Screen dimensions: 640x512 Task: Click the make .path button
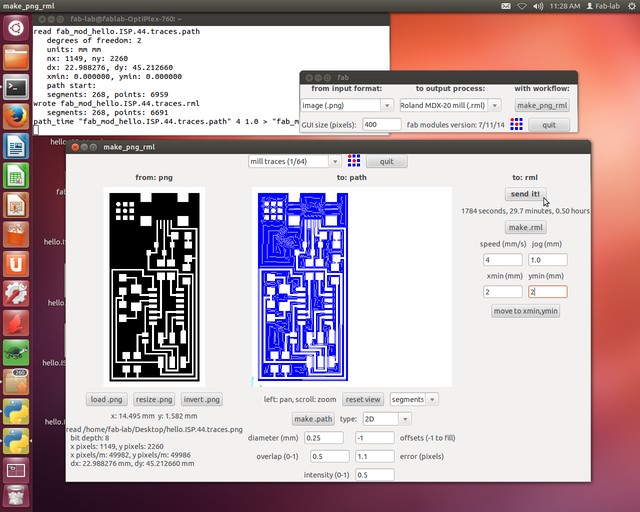tap(313, 419)
